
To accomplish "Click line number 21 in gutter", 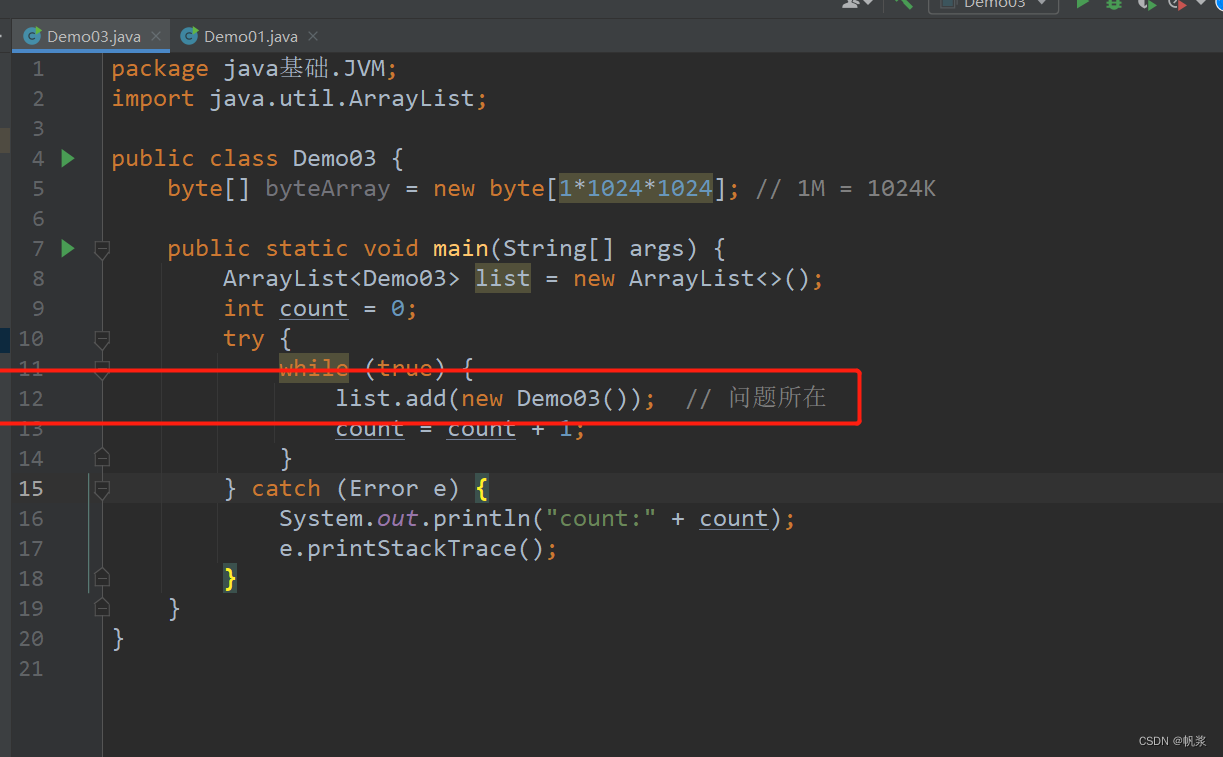I will click(31, 668).
